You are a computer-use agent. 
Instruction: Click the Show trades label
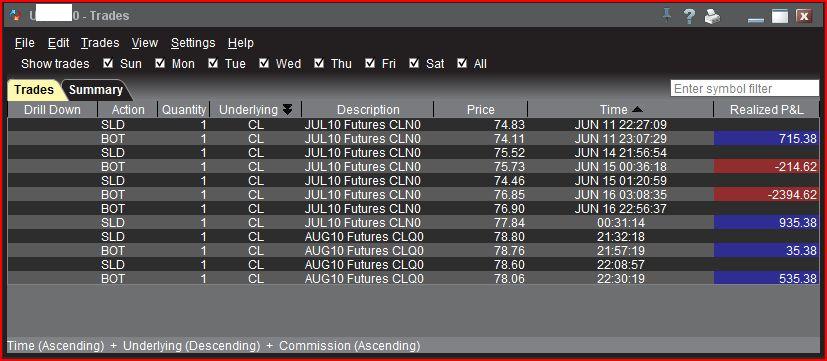coord(55,64)
